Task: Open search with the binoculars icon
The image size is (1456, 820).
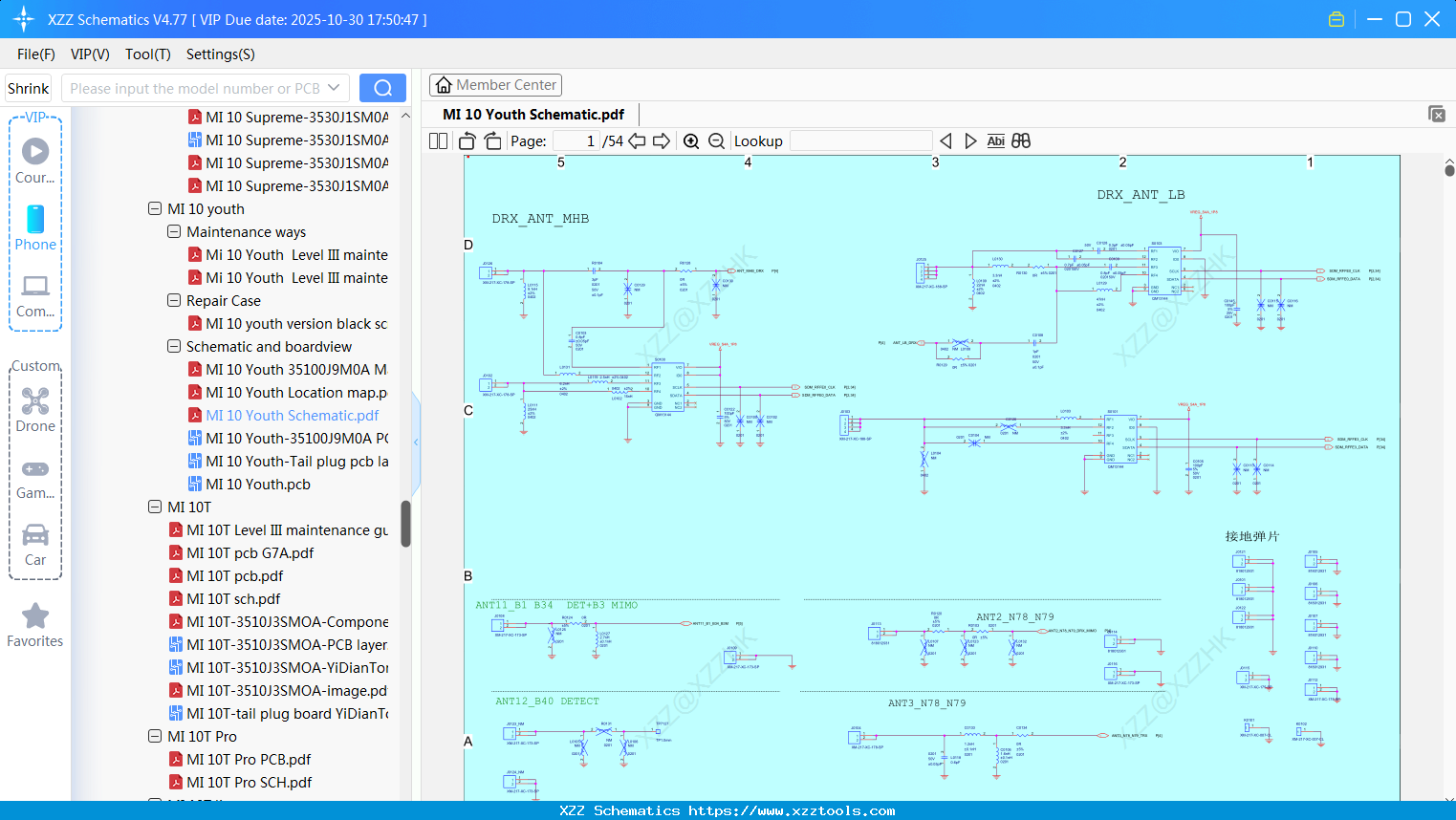Action: (x=1020, y=140)
